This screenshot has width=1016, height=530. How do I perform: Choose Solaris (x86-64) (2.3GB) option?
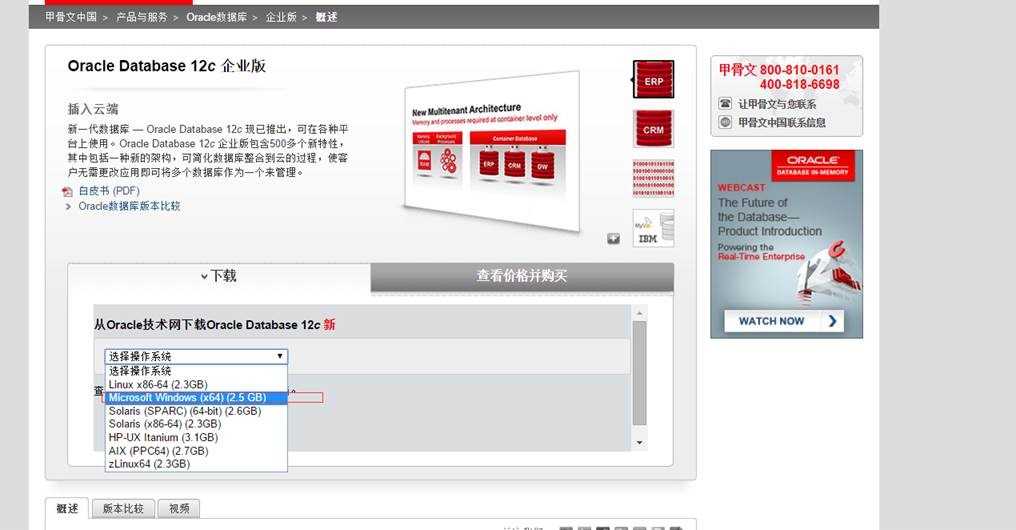[x=196, y=424]
